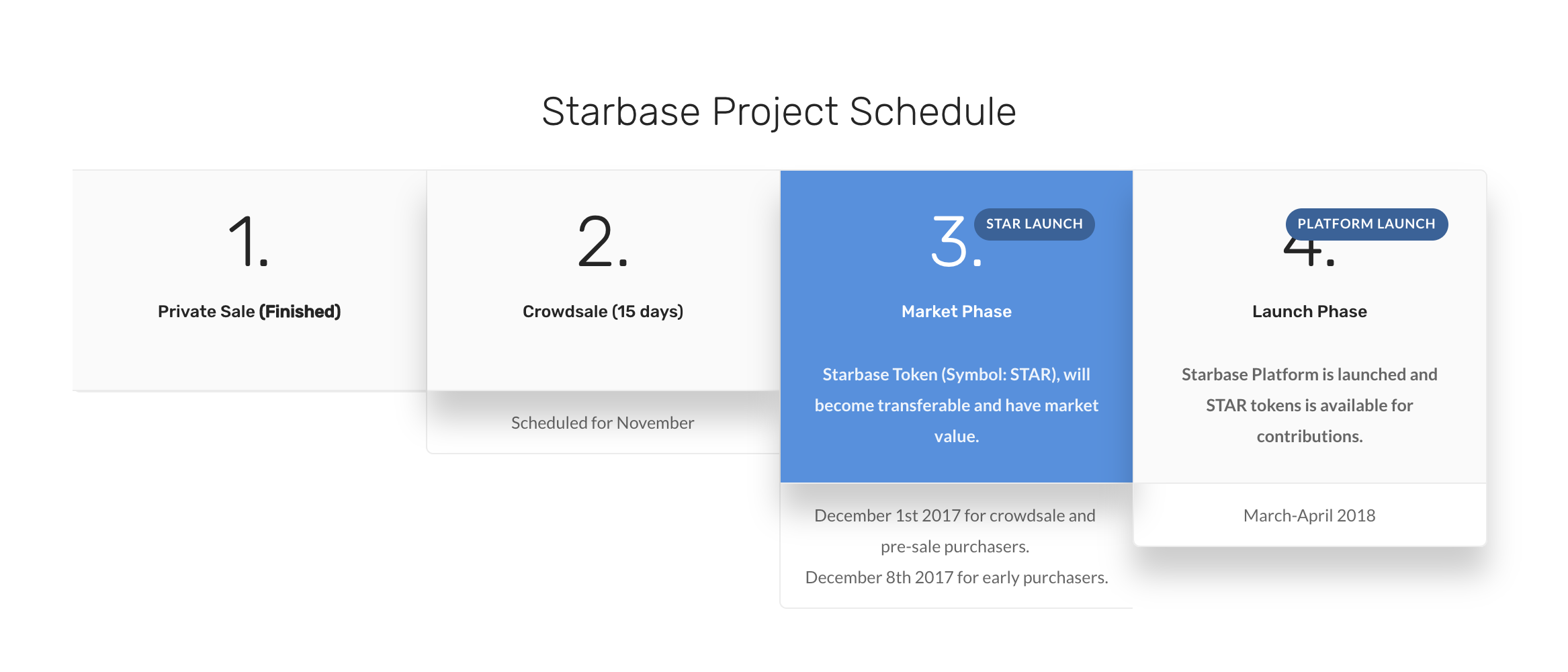Click the pre-sale purchasers text line
The width and height of the screenshot is (1568, 672).
pyautogui.click(x=955, y=546)
